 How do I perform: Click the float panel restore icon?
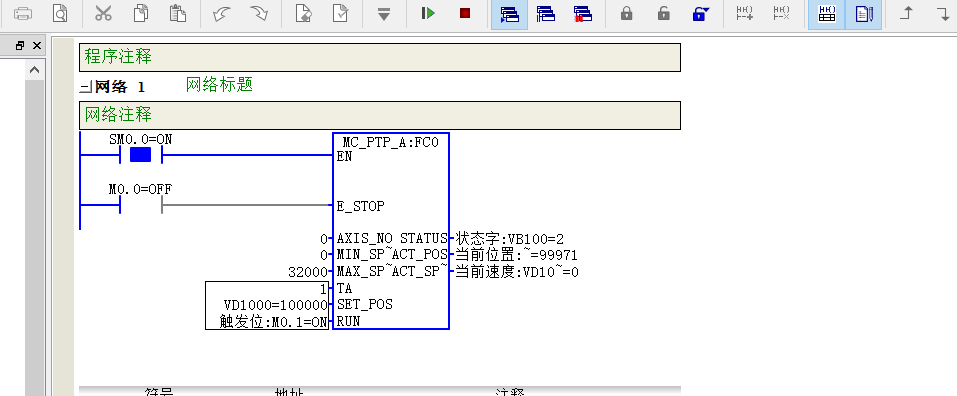click(x=20, y=46)
